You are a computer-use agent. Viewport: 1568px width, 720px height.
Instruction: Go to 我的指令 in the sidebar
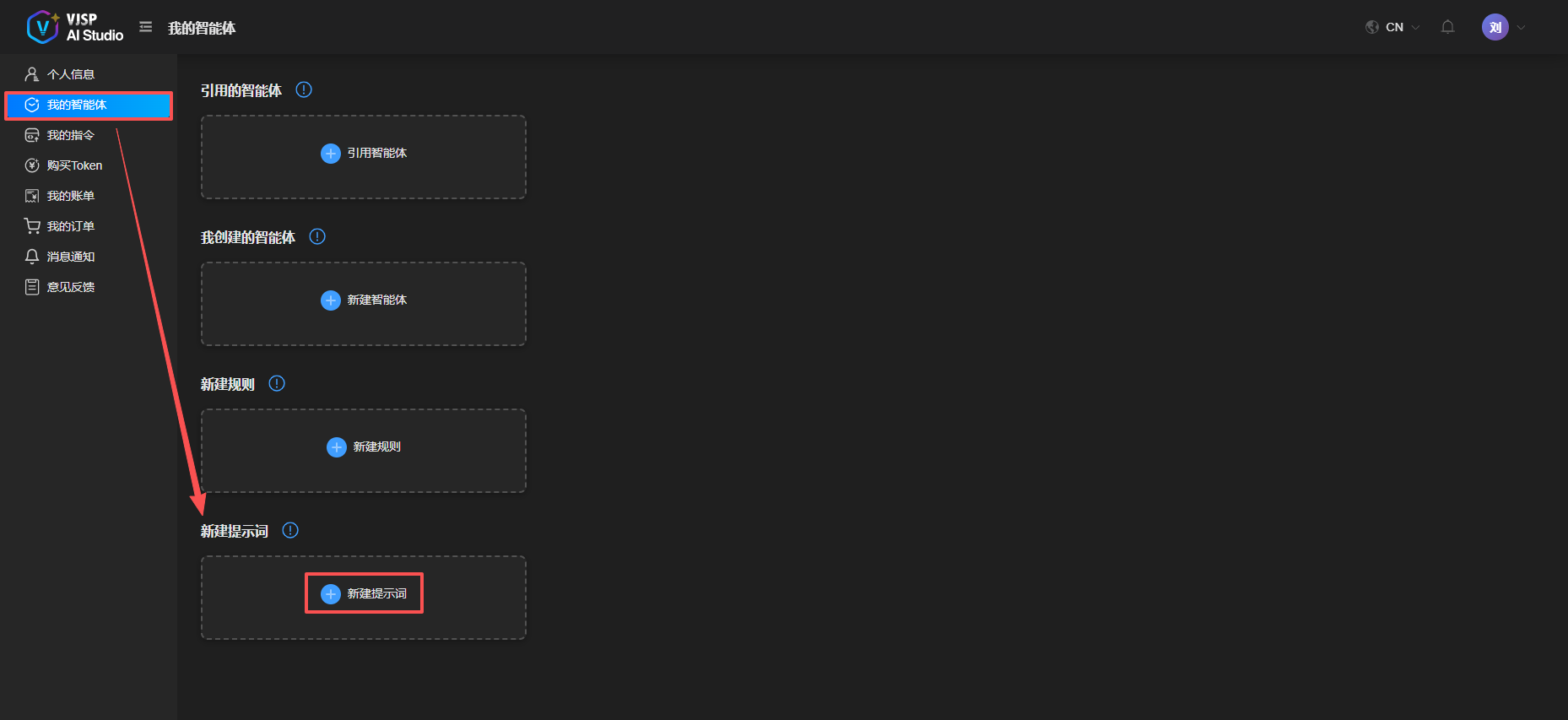[x=71, y=135]
